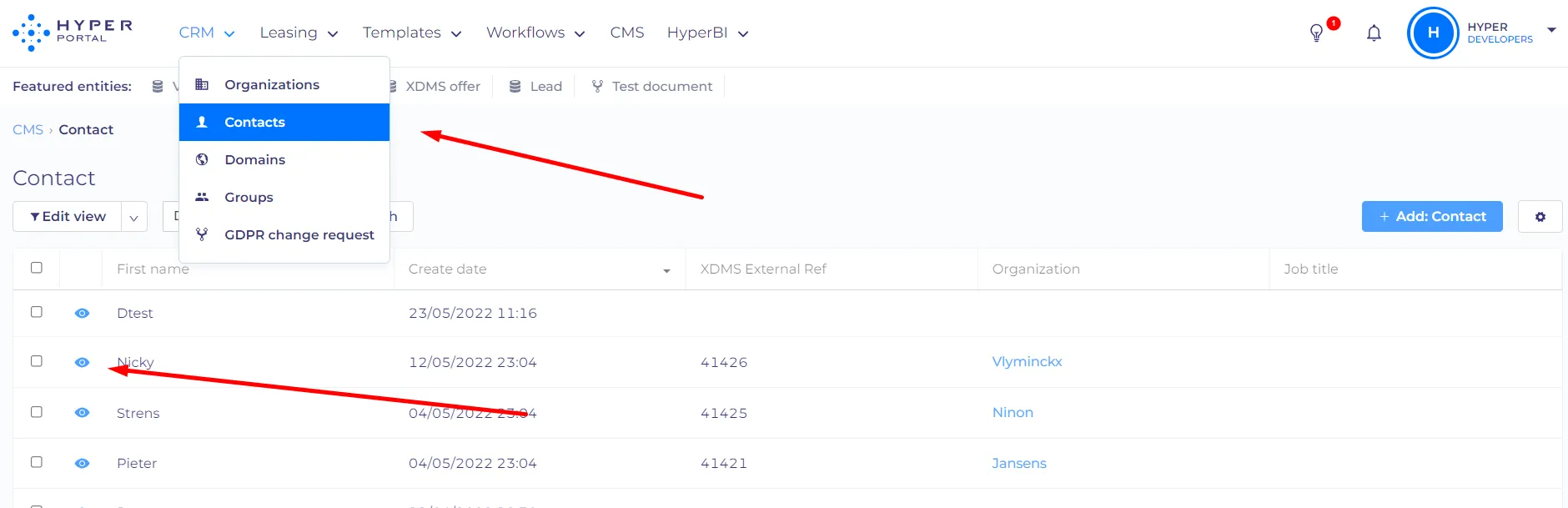Check the Strens row checkbox
Image resolution: width=1568 pixels, height=508 pixels.
37,412
